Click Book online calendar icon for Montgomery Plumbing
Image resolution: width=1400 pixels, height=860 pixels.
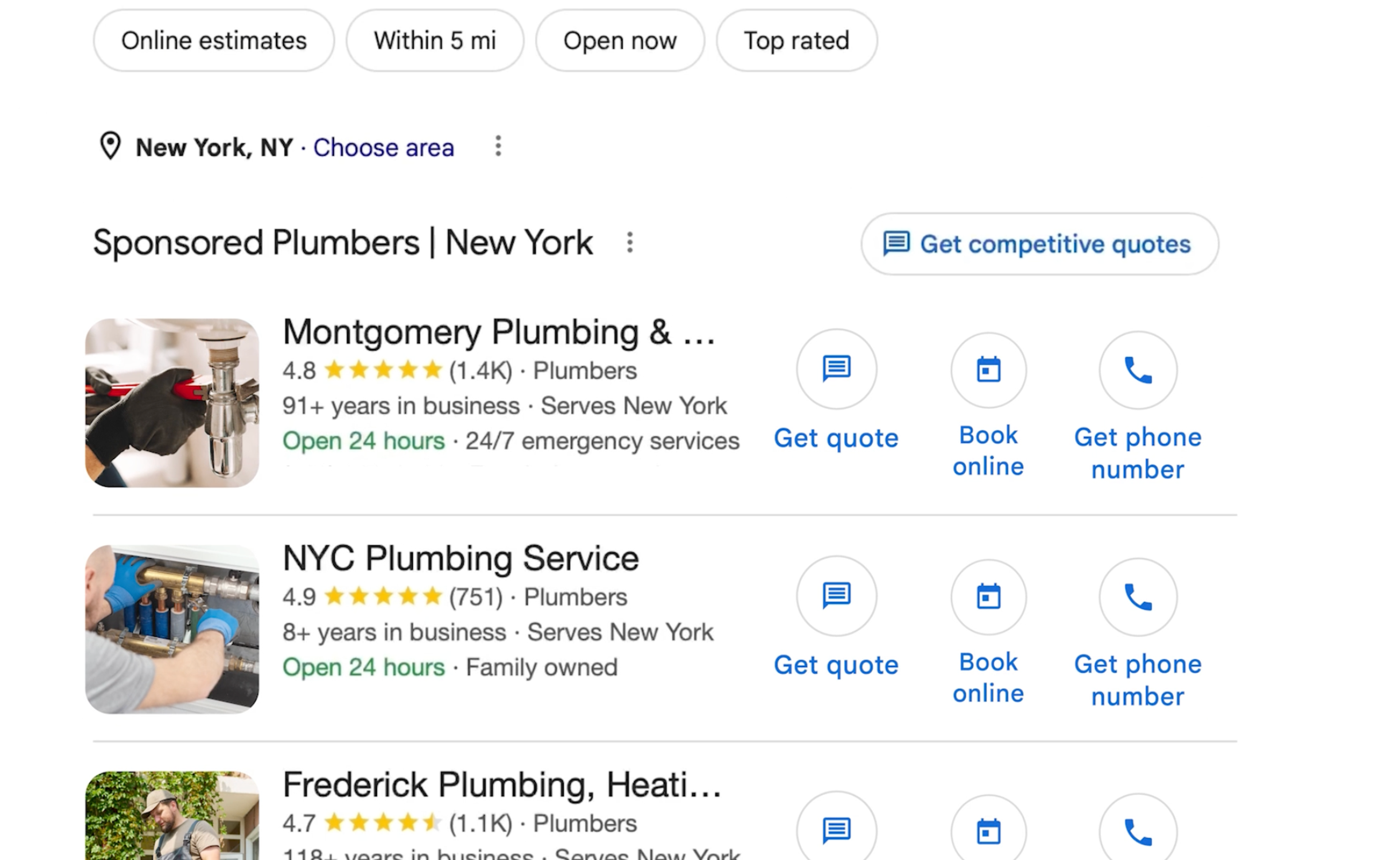[x=988, y=370]
